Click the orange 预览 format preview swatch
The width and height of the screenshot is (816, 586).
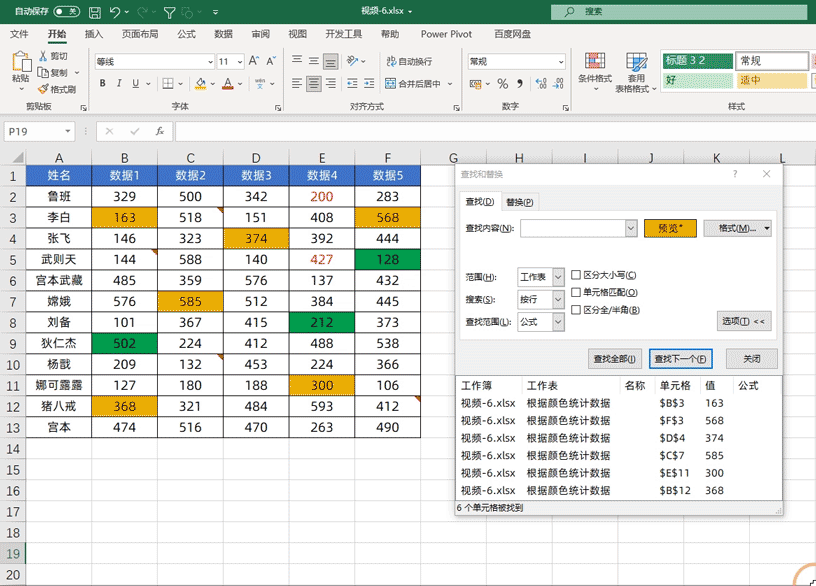pos(669,229)
